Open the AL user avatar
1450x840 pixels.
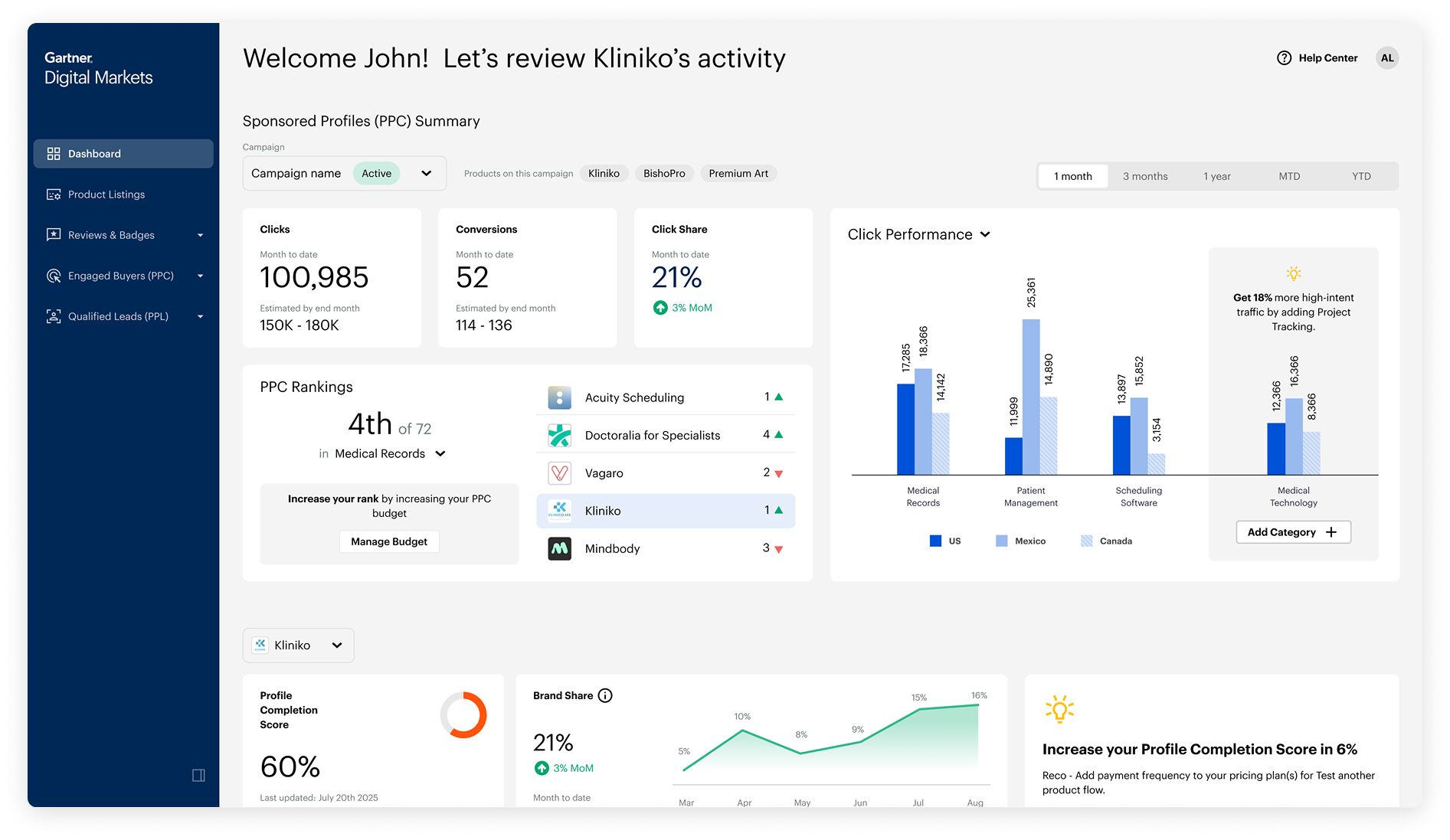pos(1387,58)
